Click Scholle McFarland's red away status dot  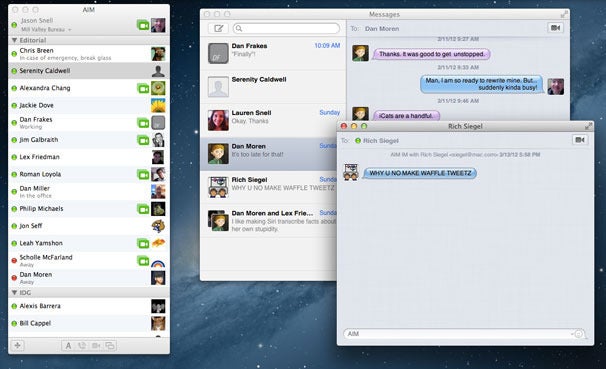[14, 261]
